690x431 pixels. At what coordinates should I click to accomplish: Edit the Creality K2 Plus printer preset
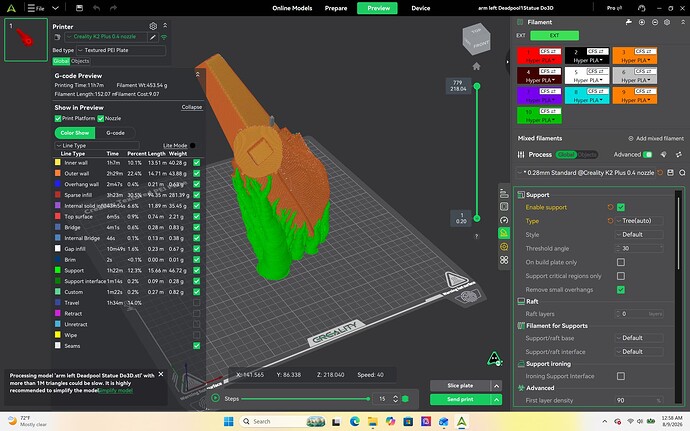pos(153,37)
